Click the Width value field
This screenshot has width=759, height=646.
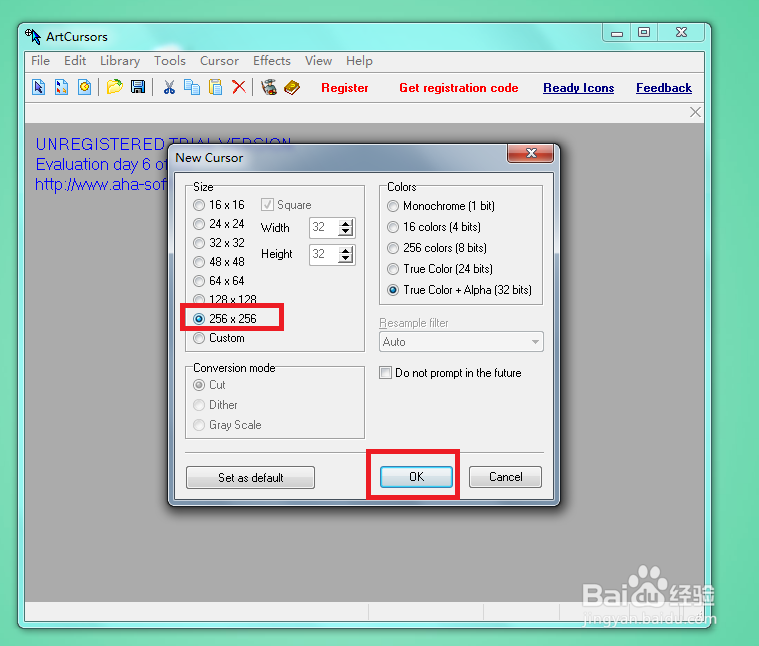[x=324, y=227]
